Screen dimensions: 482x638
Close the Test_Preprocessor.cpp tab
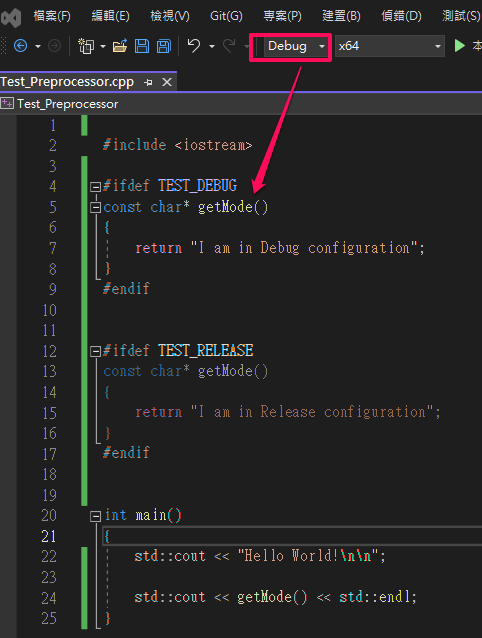(167, 83)
